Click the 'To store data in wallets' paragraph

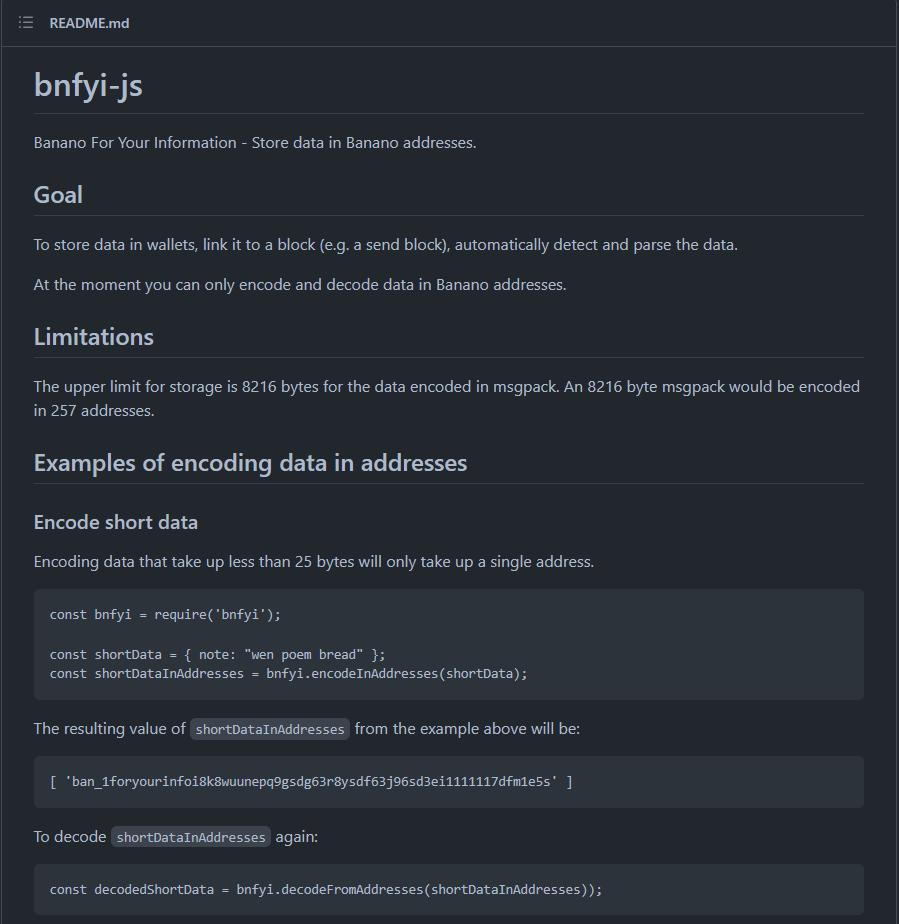tap(386, 245)
